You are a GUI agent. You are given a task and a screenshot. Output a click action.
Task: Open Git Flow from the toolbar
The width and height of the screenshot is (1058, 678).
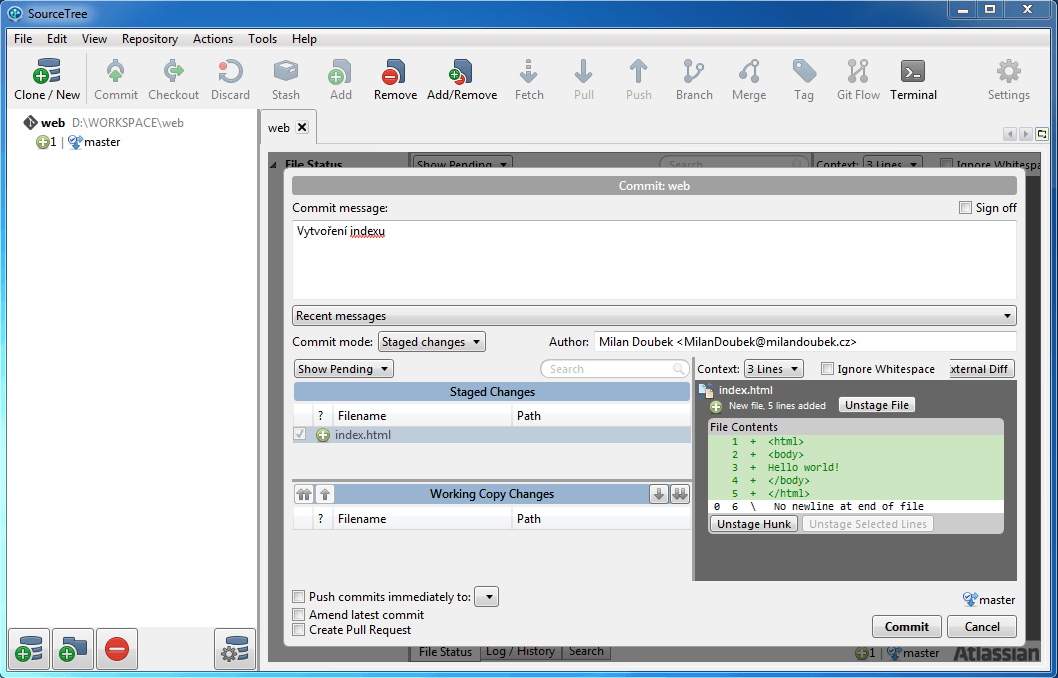[x=858, y=79]
